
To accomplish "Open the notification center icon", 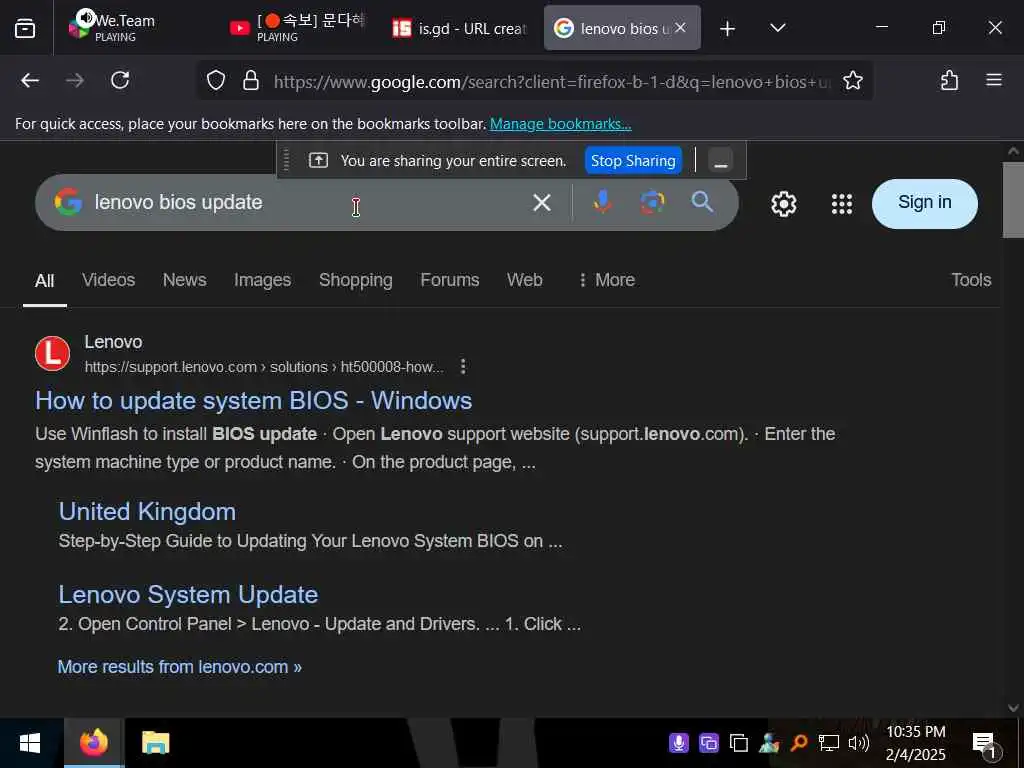I will pyautogui.click(x=984, y=744).
